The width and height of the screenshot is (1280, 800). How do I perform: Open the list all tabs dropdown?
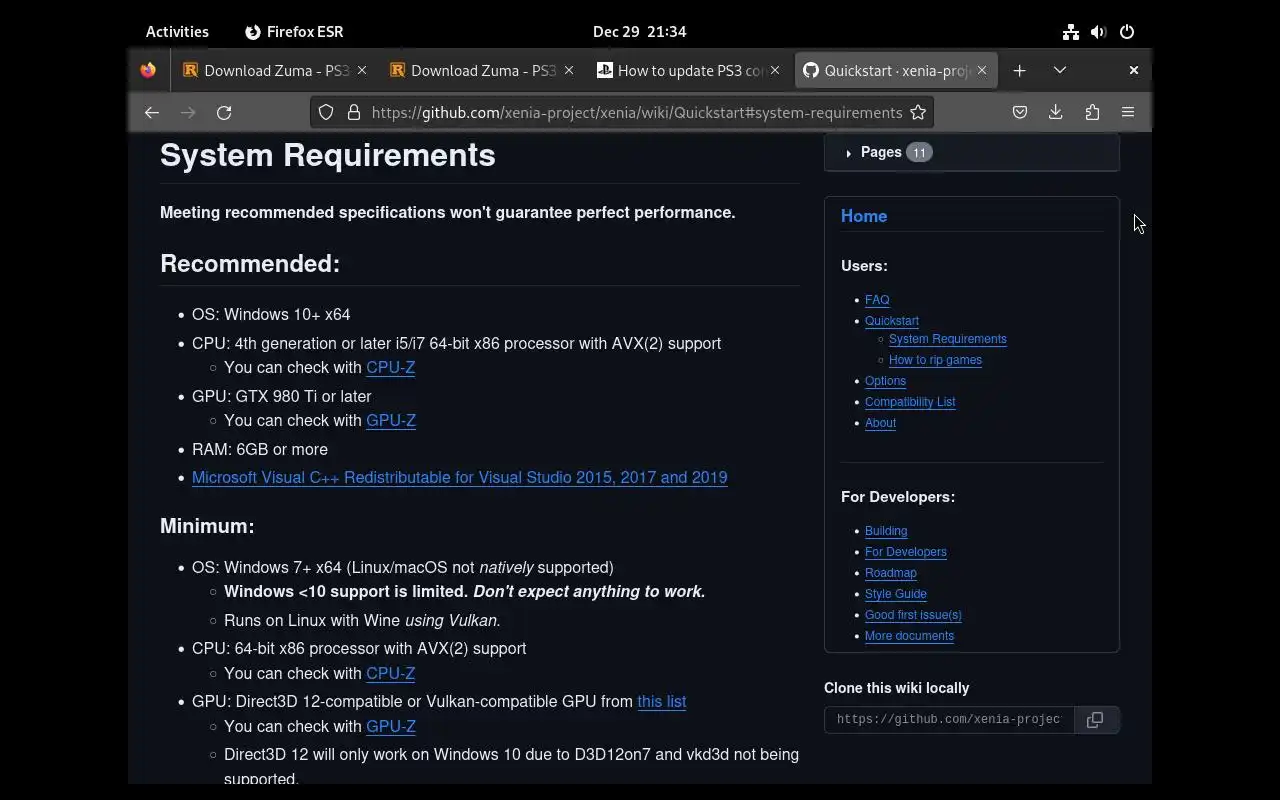tap(1060, 71)
